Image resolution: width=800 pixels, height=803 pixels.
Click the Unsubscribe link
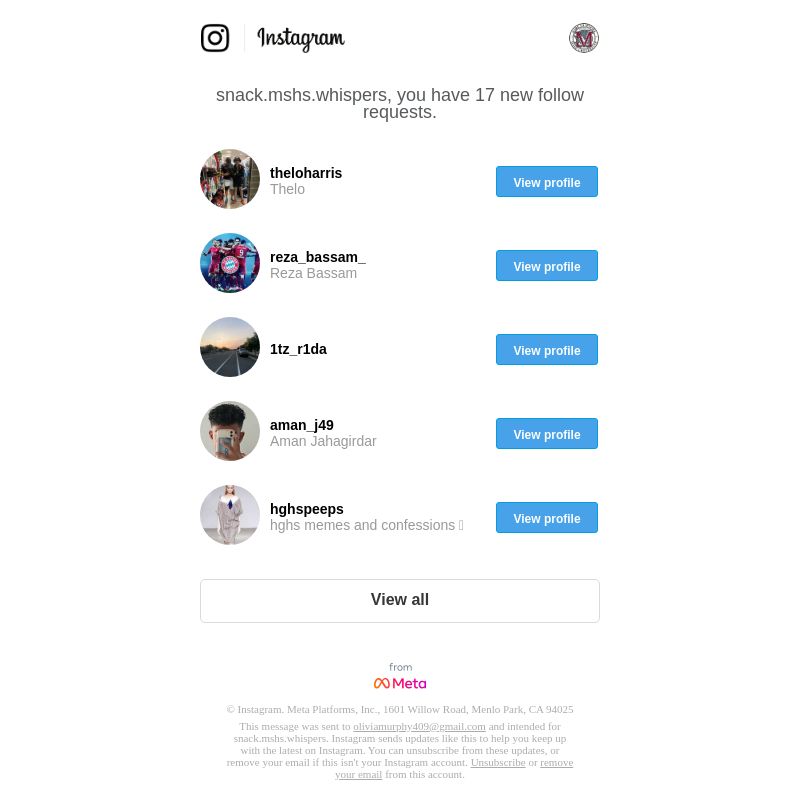point(498,763)
